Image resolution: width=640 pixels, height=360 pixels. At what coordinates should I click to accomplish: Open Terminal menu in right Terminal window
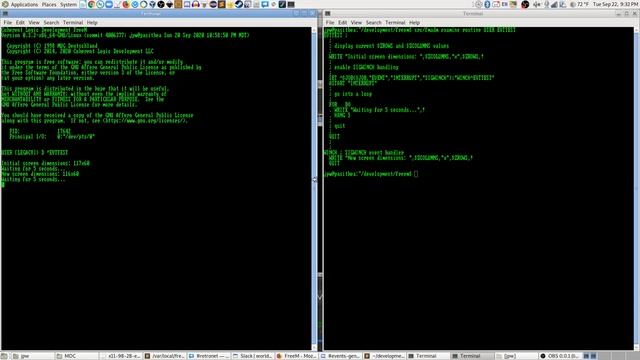pyautogui.click(x=395, y=22)
